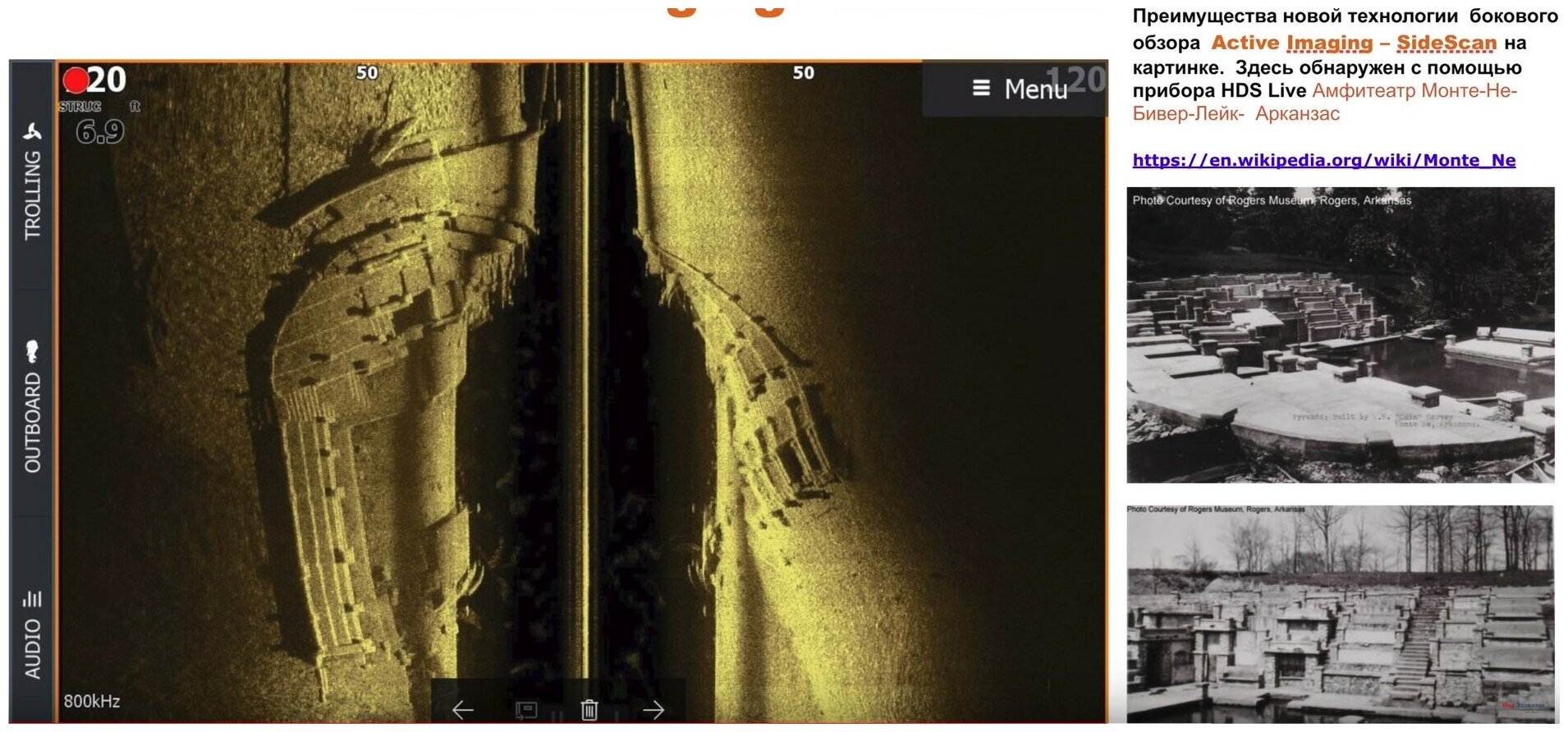Click the ft unit label
1568x732 pixels.
pos(135,107)
